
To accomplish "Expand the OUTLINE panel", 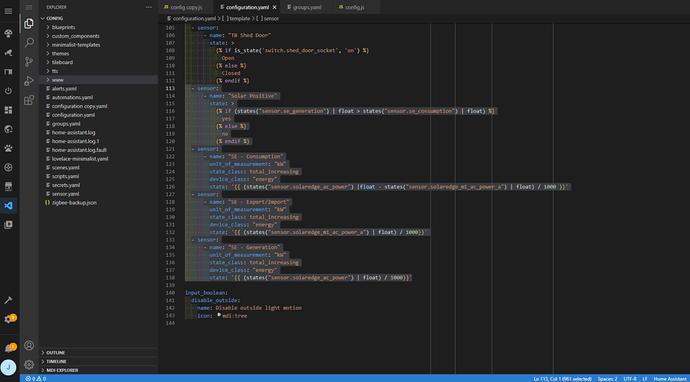I will click(x=98, y=353).
